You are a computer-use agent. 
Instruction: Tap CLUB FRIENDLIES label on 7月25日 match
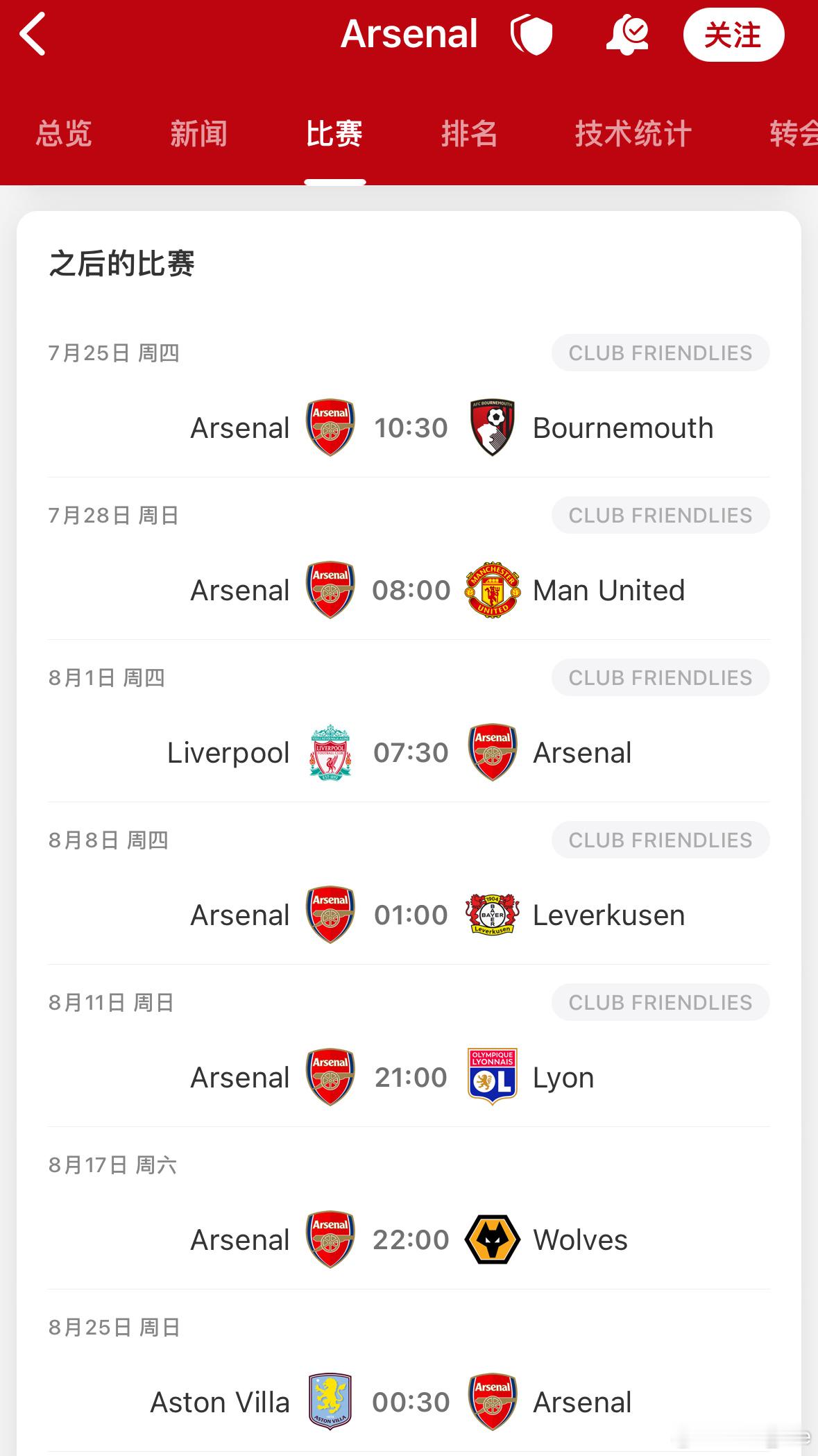(661, 353)
